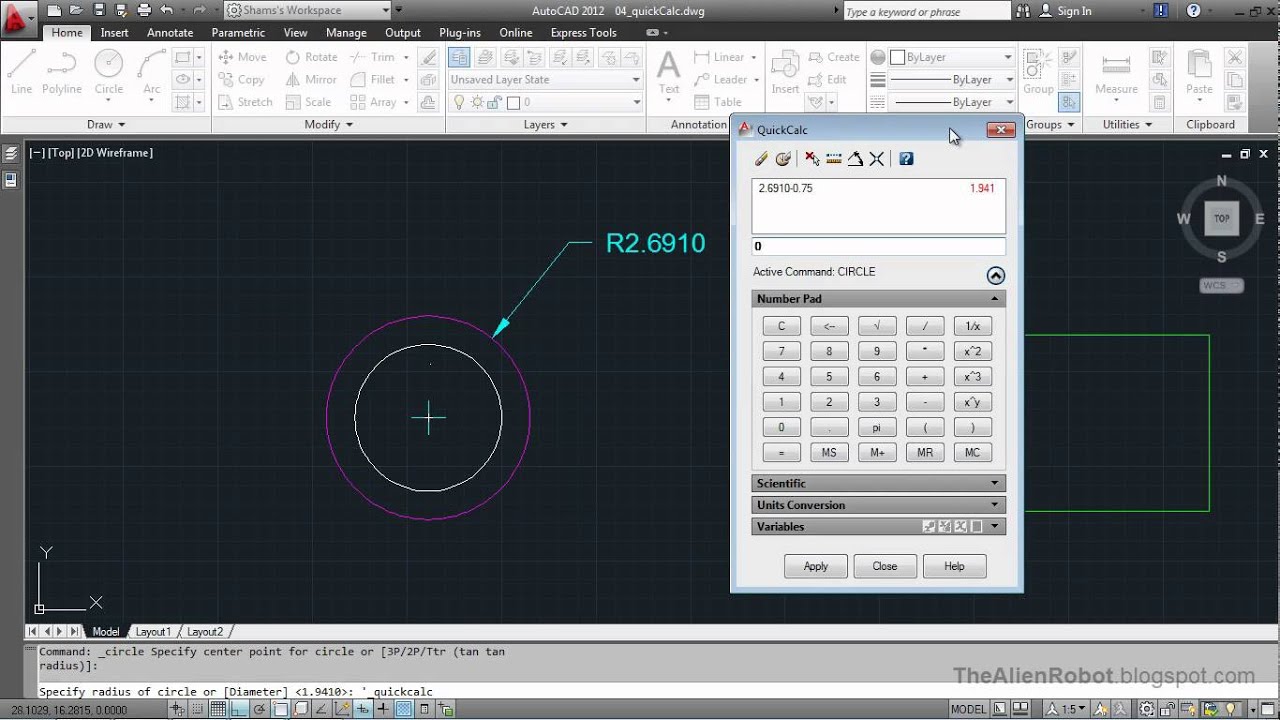The image size is (1280, 720).
Task: Click the Close button in QuickCalc
Action: tap(885, 566)
